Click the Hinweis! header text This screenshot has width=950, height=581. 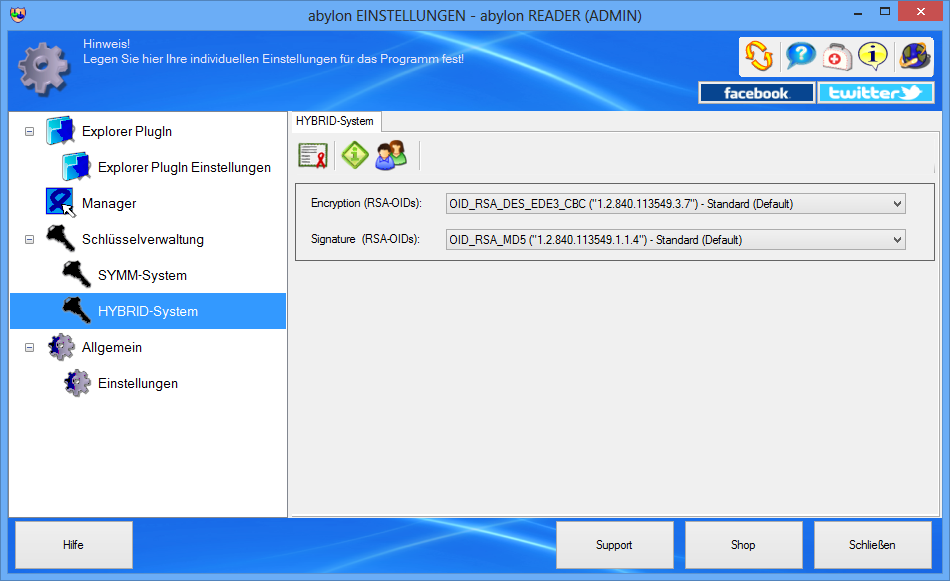[x=107, y=44]
